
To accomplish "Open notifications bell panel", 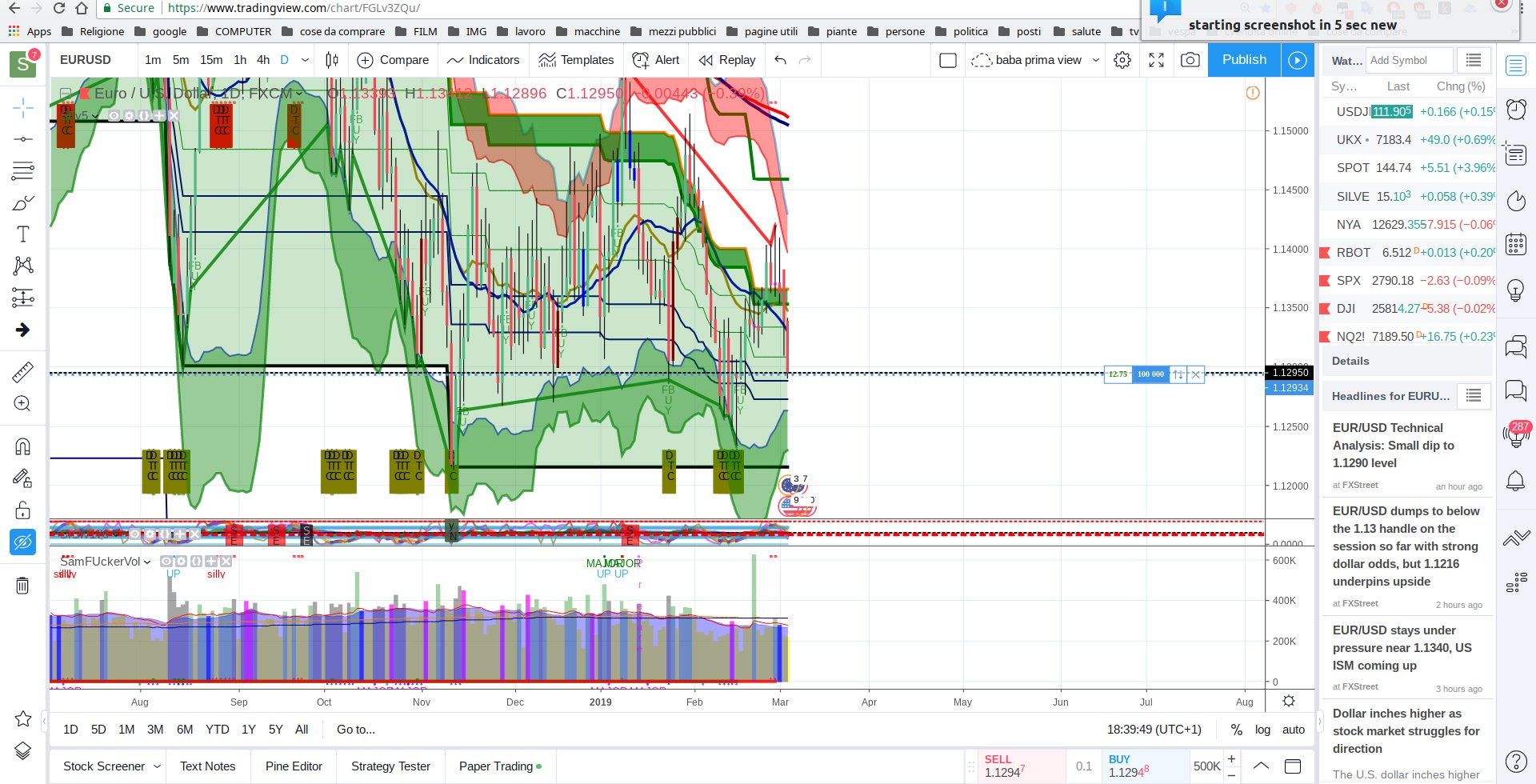I will click(x=1516, y=481).
